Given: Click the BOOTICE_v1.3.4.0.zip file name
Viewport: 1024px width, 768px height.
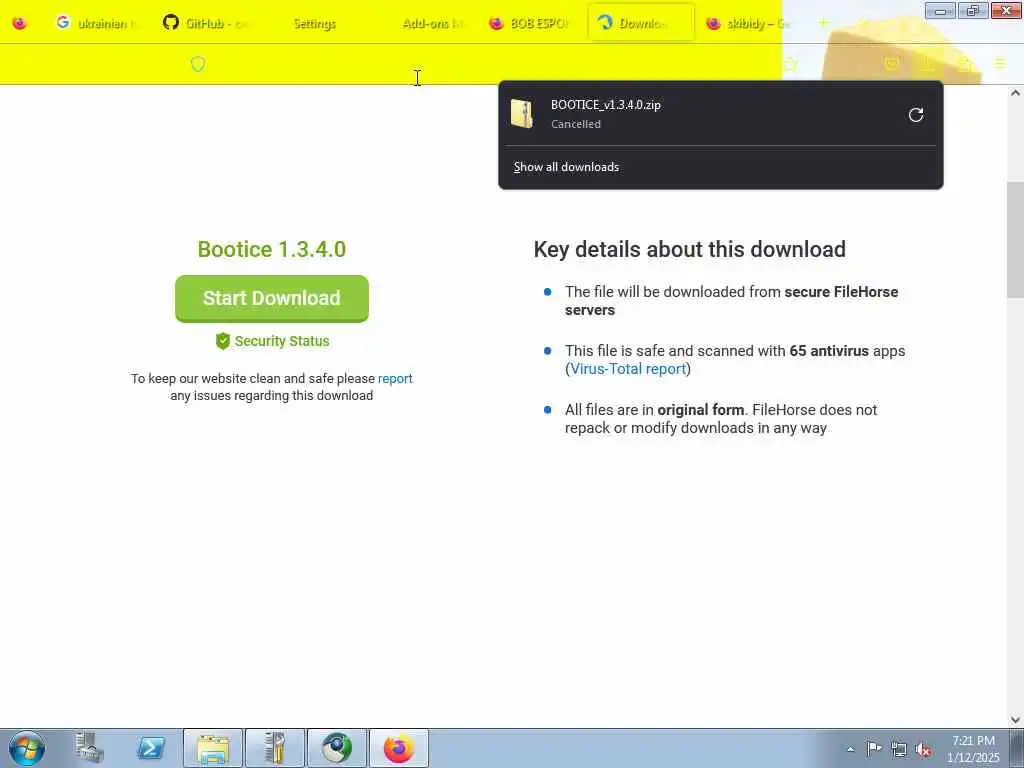Looking at the screenshot, I should click(x=606, y=104).
